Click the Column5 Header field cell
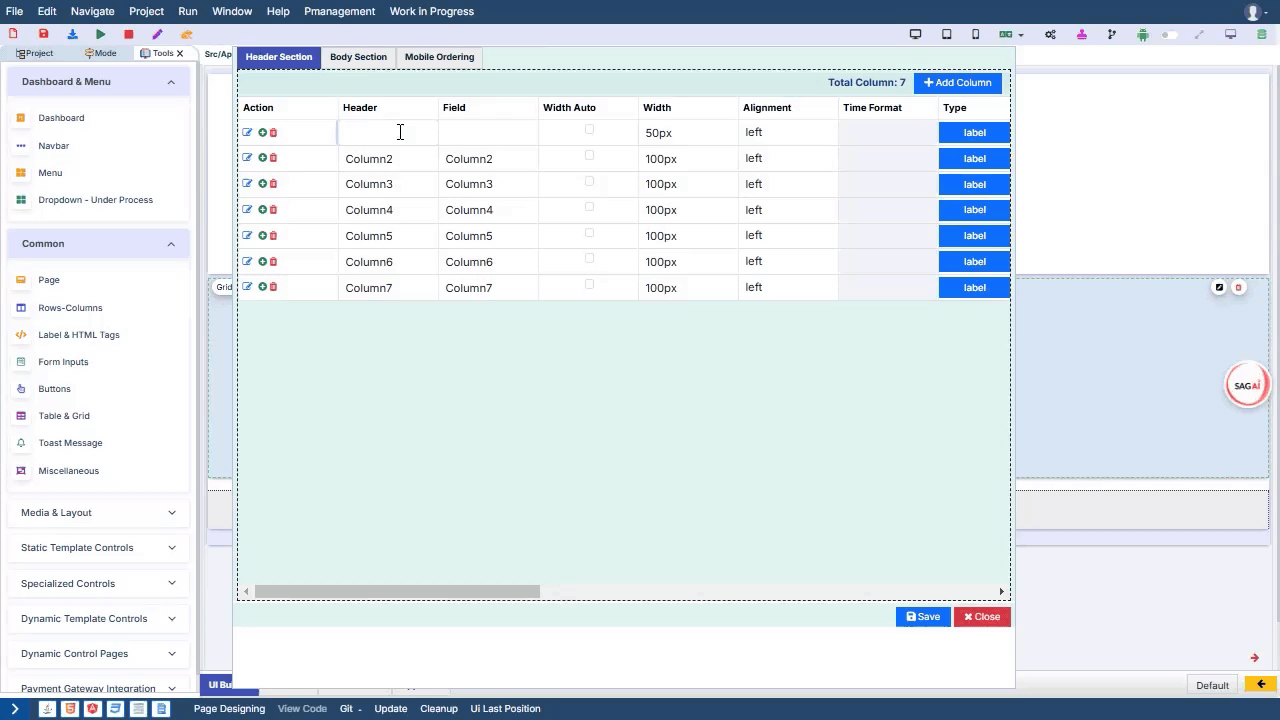The height and width of the screenshot is (720, 1280). pos(388,236)
